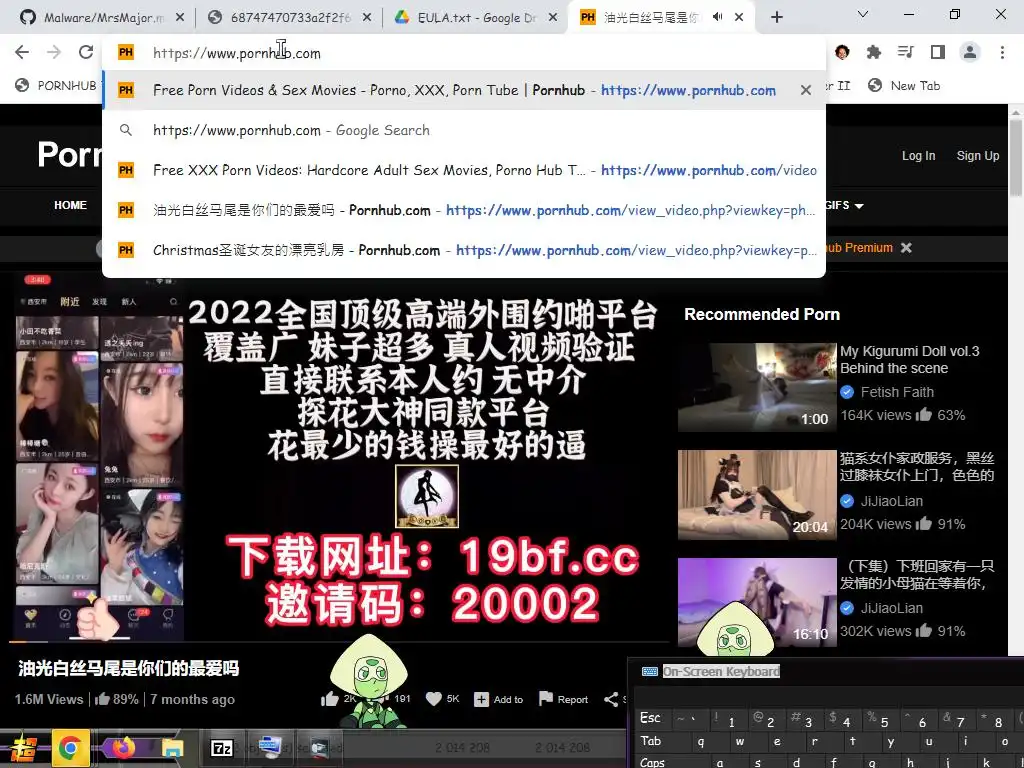Viewport: 1024px width, 768px height.
Task: Click the Add to button
Action: [499, 699]
